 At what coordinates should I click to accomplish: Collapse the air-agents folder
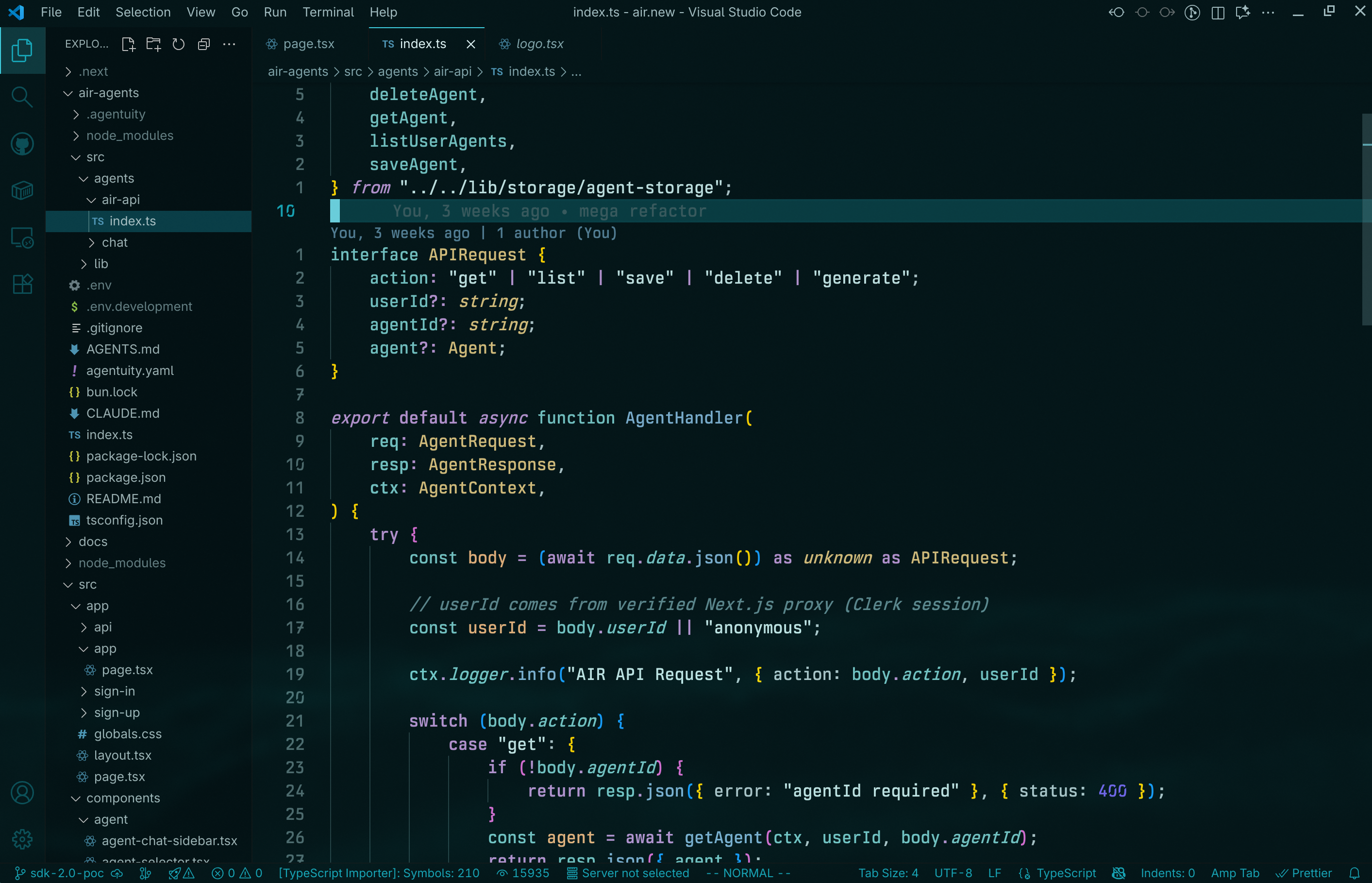coord(108,93)
